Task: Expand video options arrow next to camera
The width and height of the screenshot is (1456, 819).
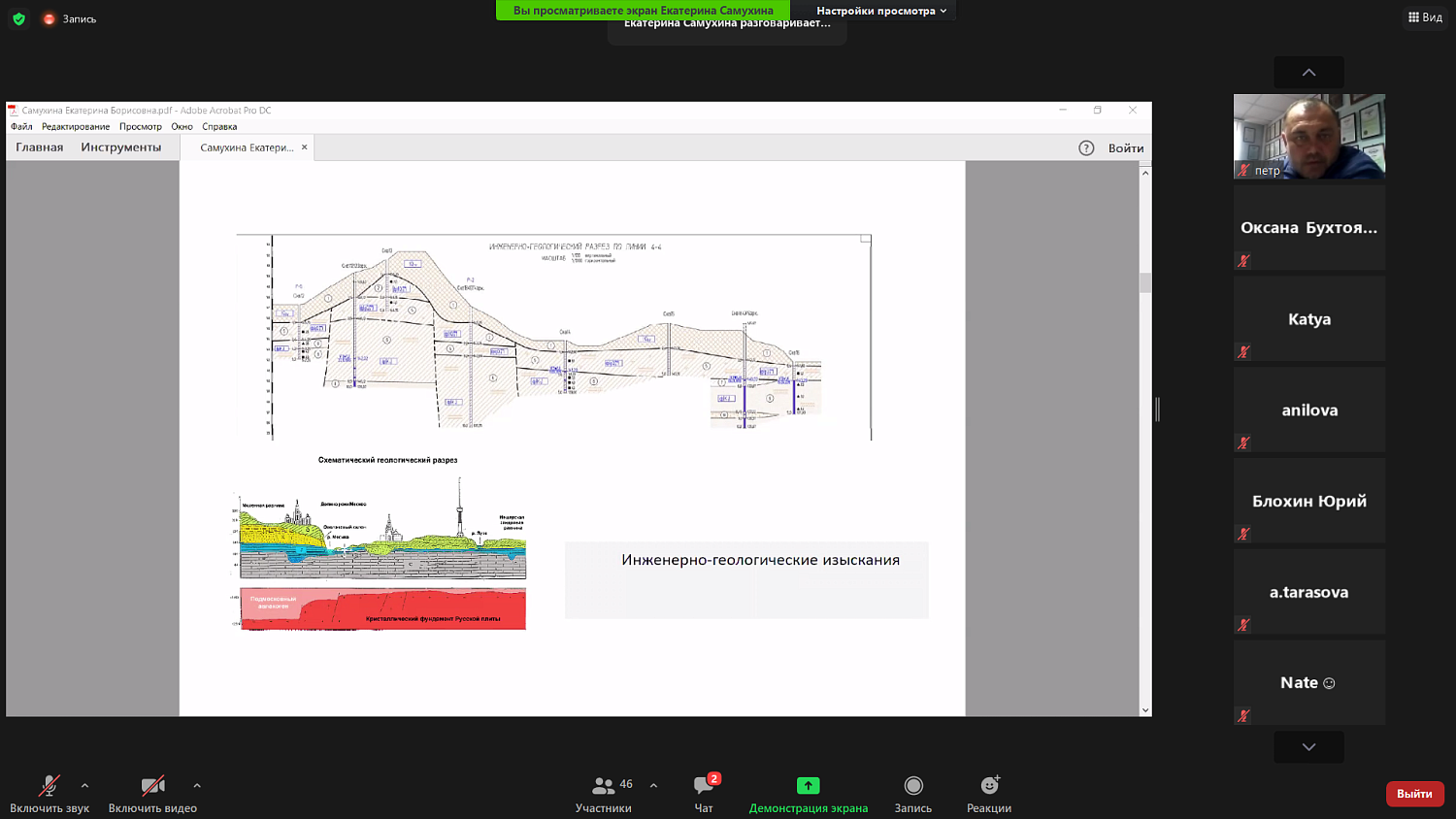Action: tap(197, 785)
